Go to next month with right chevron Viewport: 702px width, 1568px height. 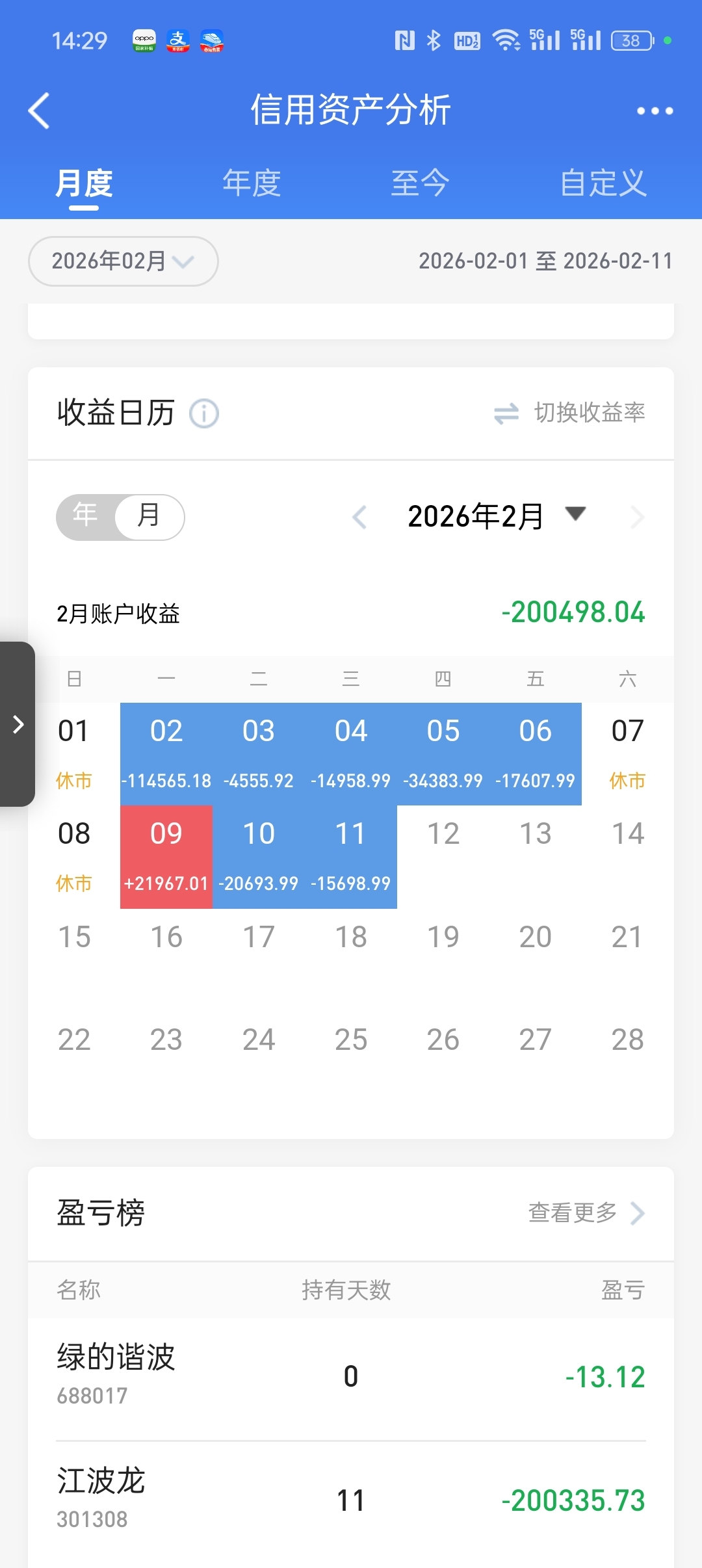(637, 517)
